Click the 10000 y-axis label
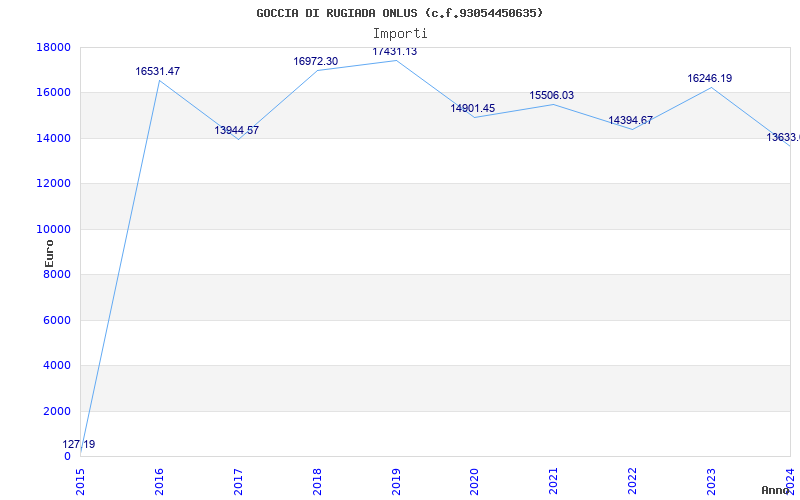This screenshot has height=500, width=800. pyautogui.click(x=53, y=229)
